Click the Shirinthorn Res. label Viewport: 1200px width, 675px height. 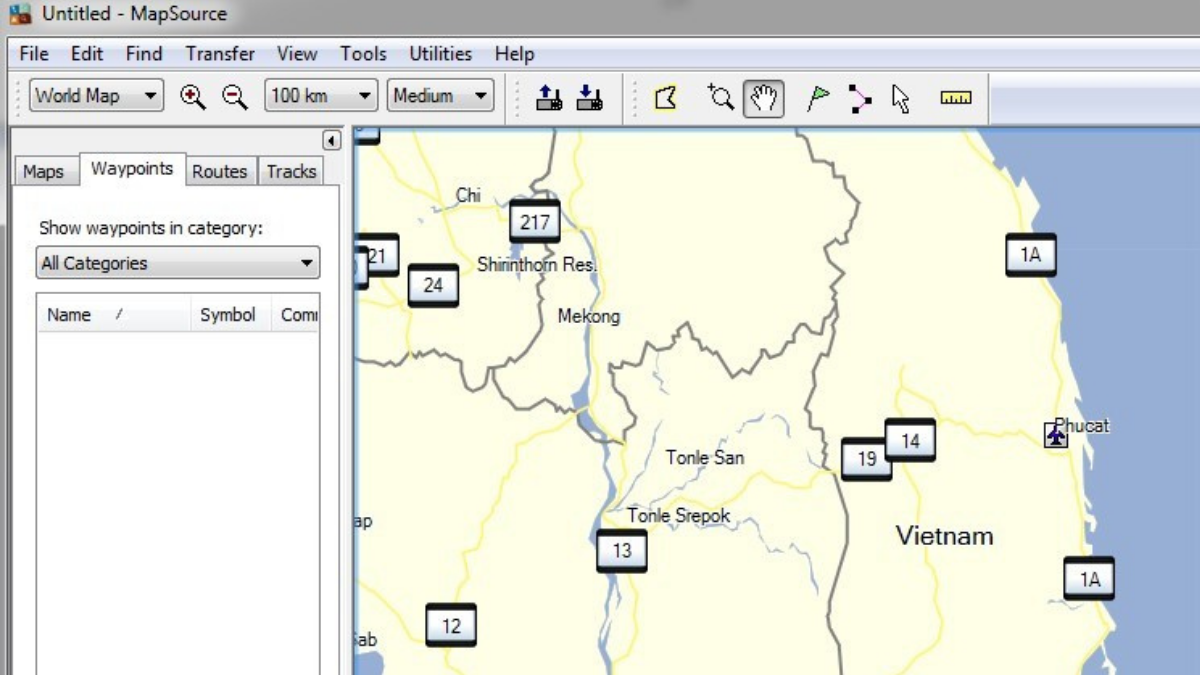click(x=537, y=265)
